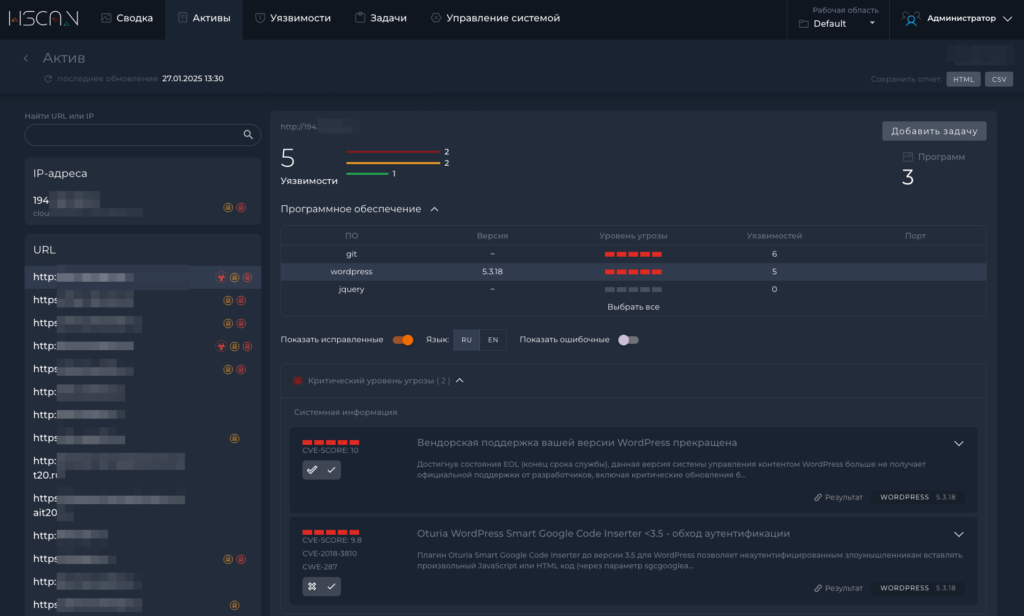Expand the Вендорская поддержка WordPress card
Viewport: 1024px width, 616px height.
pos(959,444)
